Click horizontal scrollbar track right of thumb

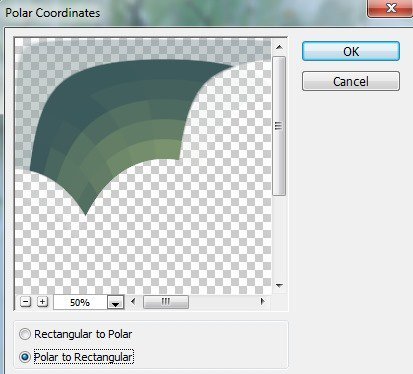pyautogui.click(x=223, y=302)
